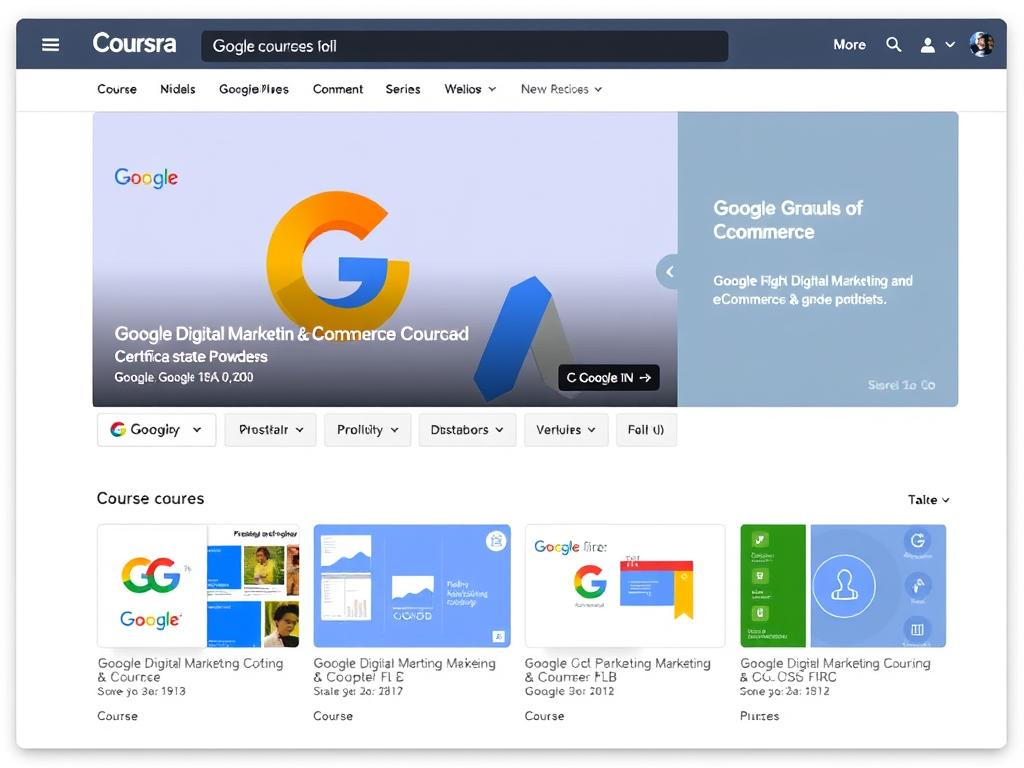Viewport: 1024px width, 768px height.
Task: Open the Prostialr filter dropdown
Action: (270, 430)
